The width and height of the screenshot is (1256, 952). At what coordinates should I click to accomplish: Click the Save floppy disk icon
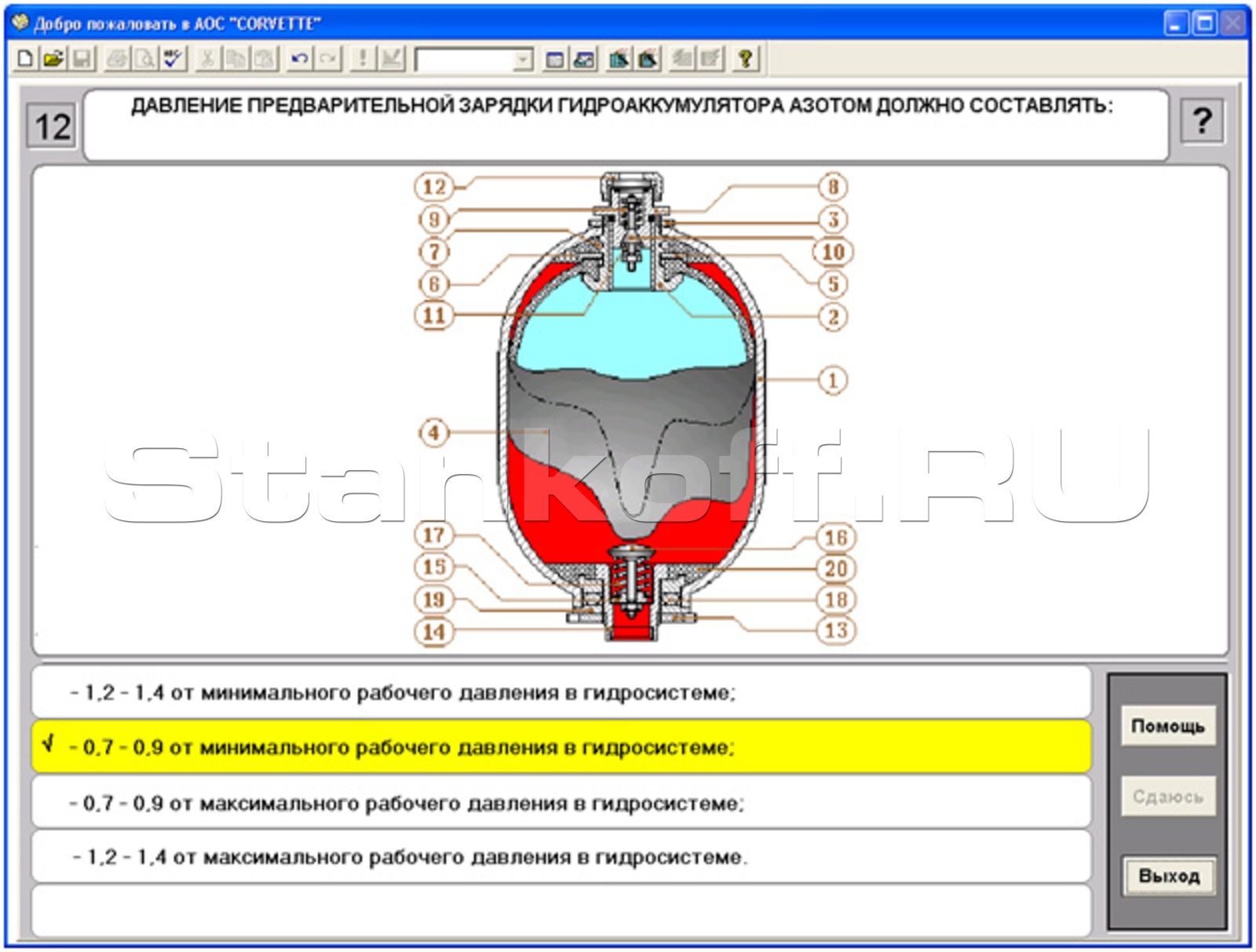tap(82, 59)
